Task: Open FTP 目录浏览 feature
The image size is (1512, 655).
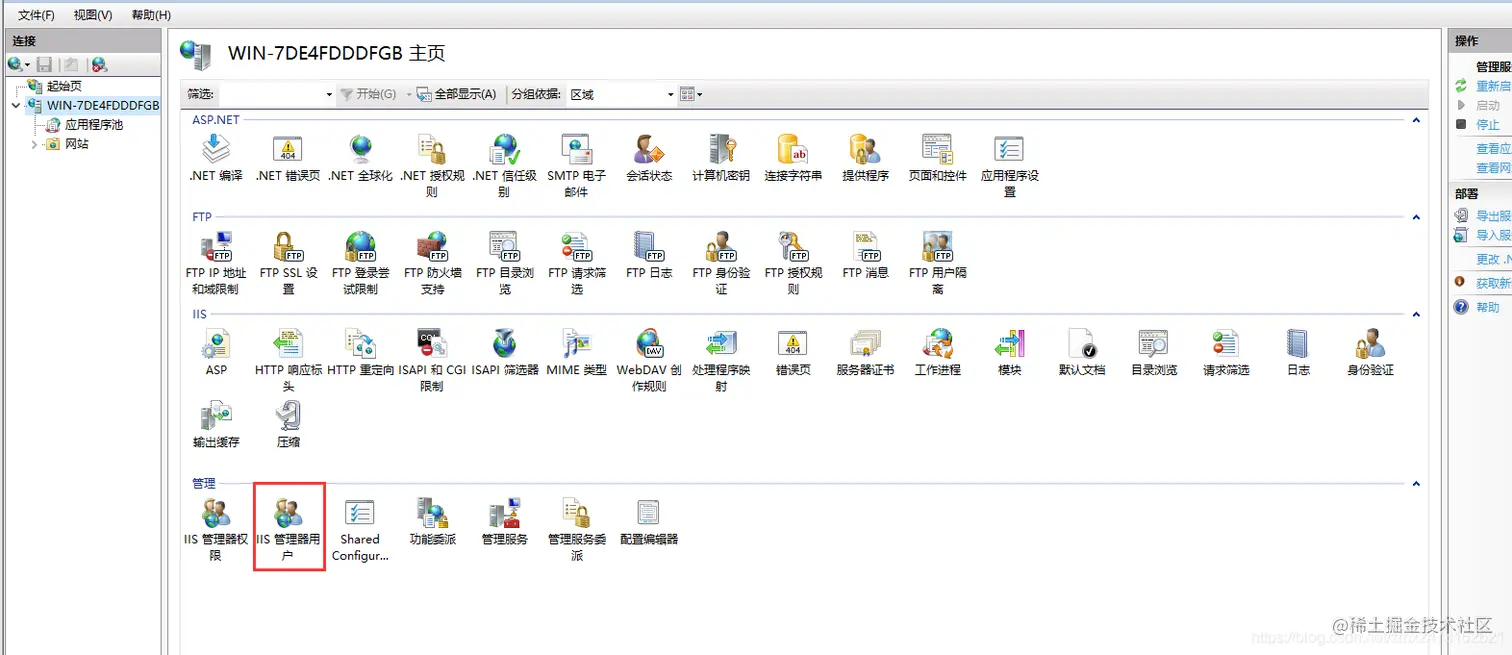Action: pos(504,263)
